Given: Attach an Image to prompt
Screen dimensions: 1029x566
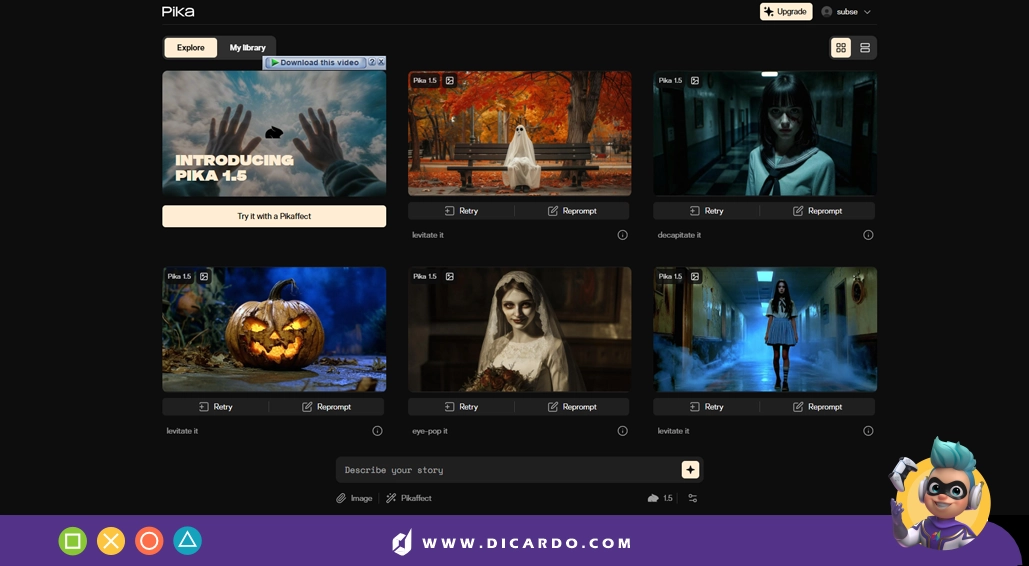Looking at the screenshot, I should tap(354, 498).
